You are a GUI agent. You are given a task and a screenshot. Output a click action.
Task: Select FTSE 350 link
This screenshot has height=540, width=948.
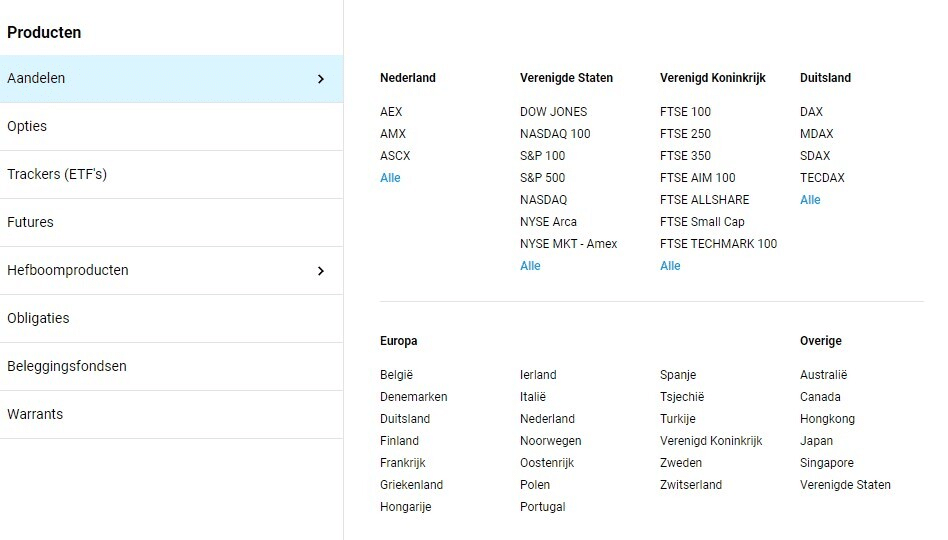[x=685, y=156]
